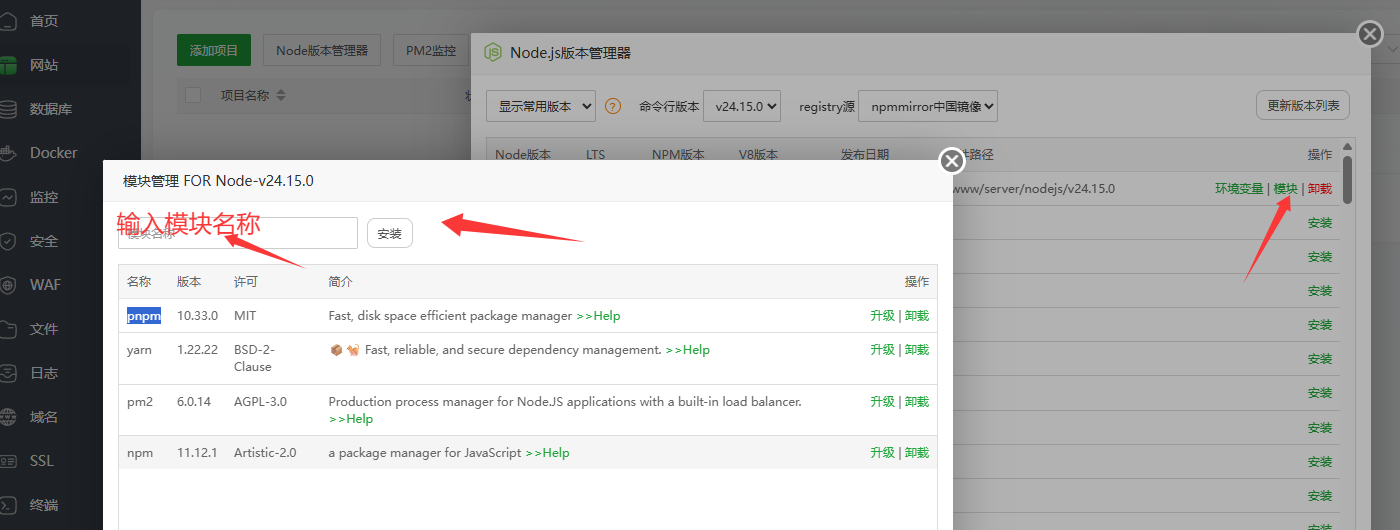
Task: Click the SSL certificate icon in sidebar
Action: click(8, 461)
